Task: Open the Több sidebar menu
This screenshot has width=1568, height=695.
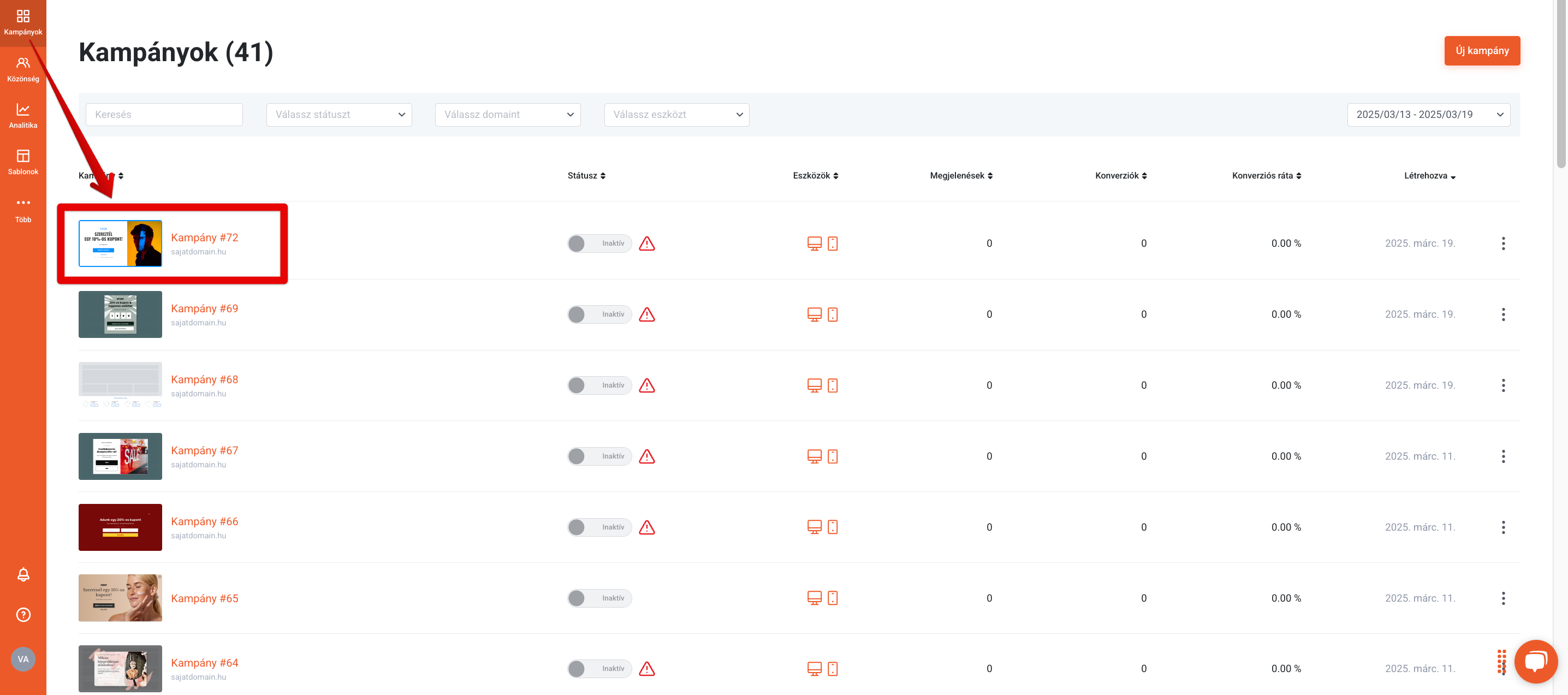Action: coord(23,210)
